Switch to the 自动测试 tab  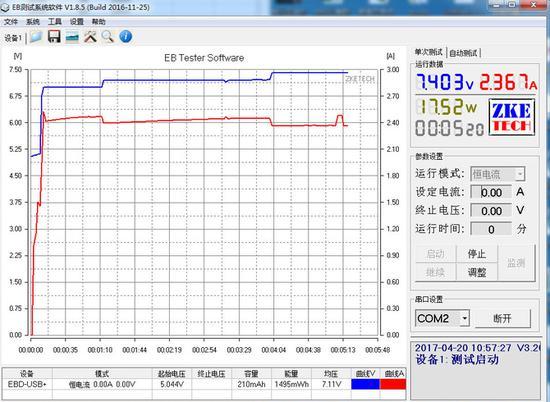pyautogui.click(x=463, y=53)
